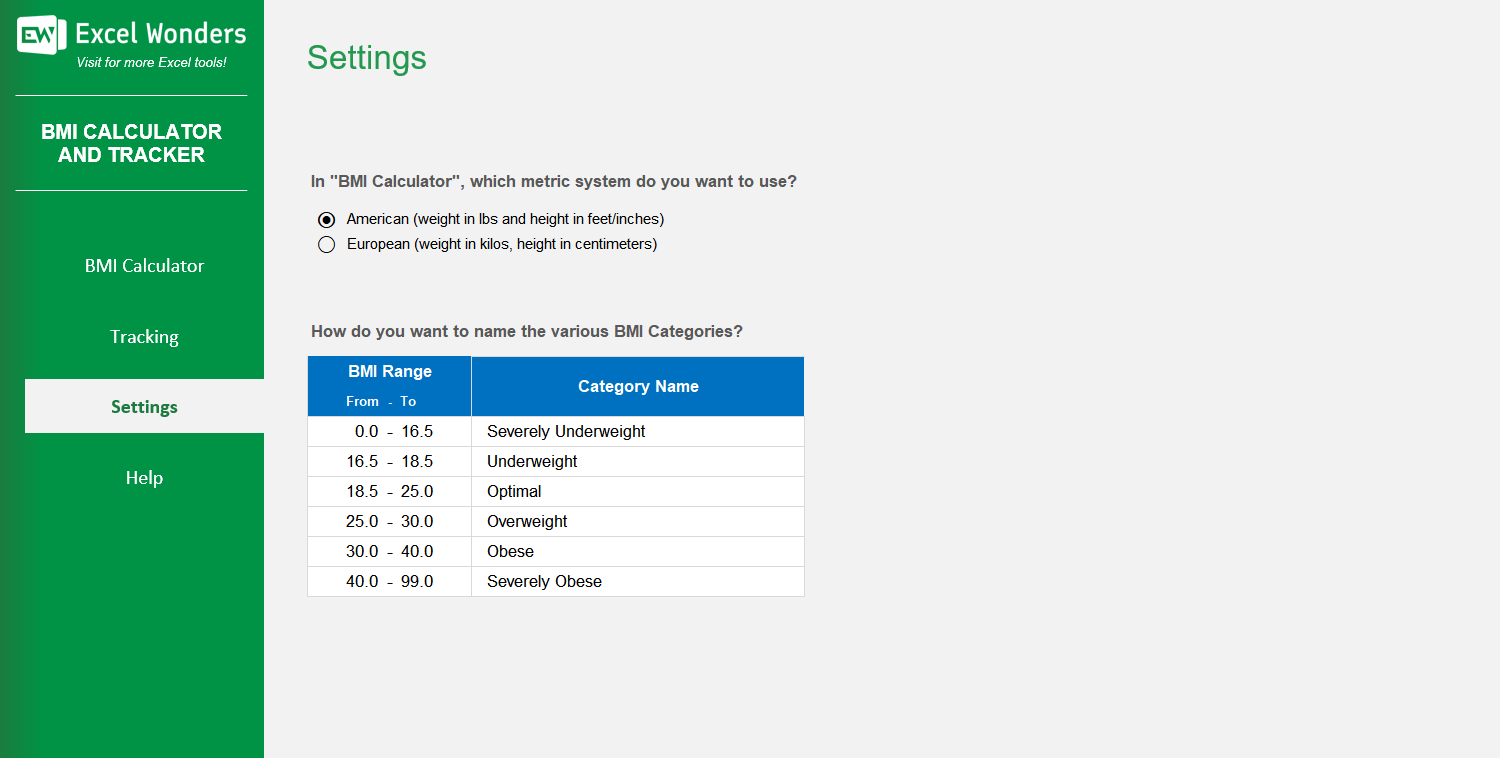
Task: Select the European metric system option
Action: click(326, 244)
